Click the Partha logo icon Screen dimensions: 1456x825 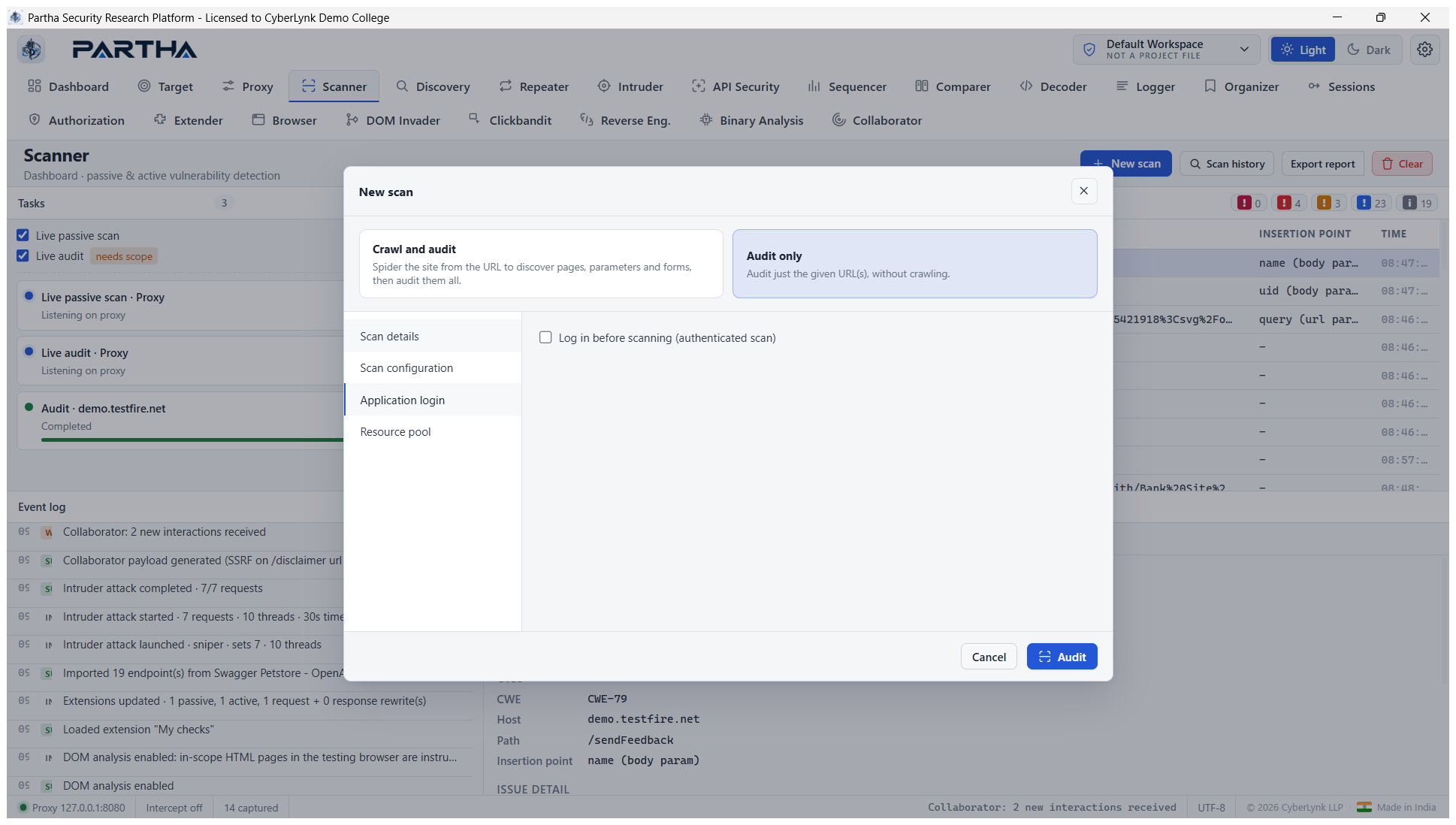tap(32, 50)
